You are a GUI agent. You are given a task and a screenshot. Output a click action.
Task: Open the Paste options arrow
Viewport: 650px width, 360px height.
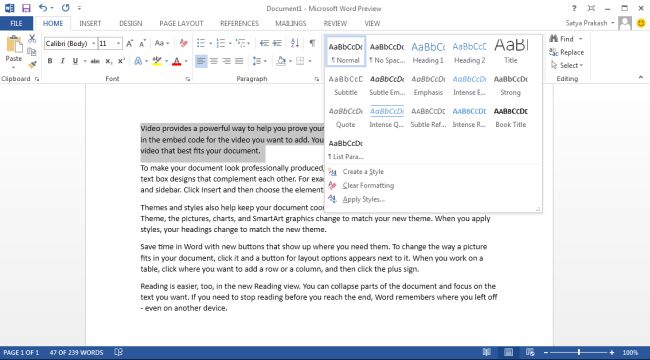tap(14, 68)
